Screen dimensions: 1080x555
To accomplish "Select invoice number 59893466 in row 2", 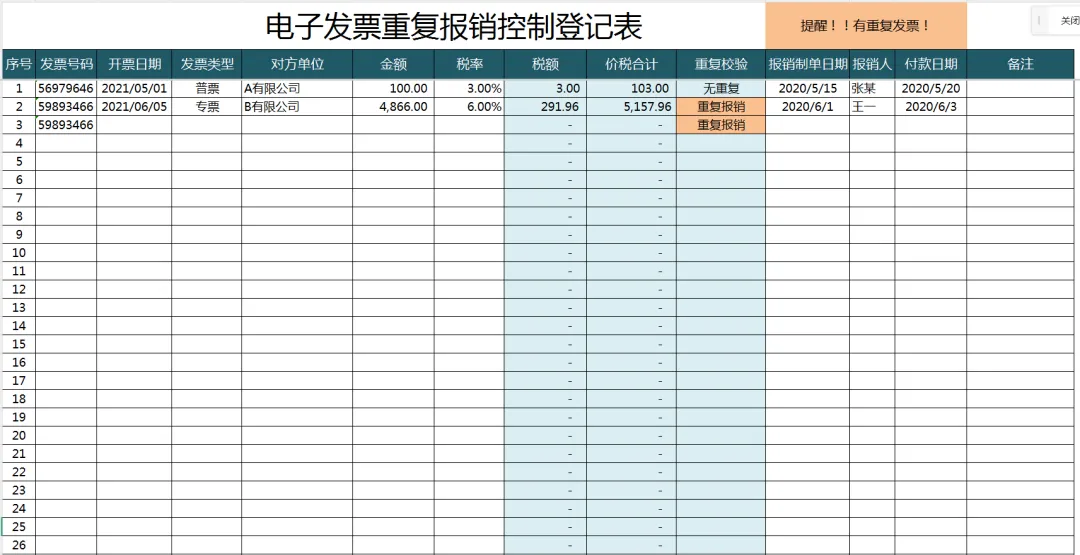I will [66, 107].
